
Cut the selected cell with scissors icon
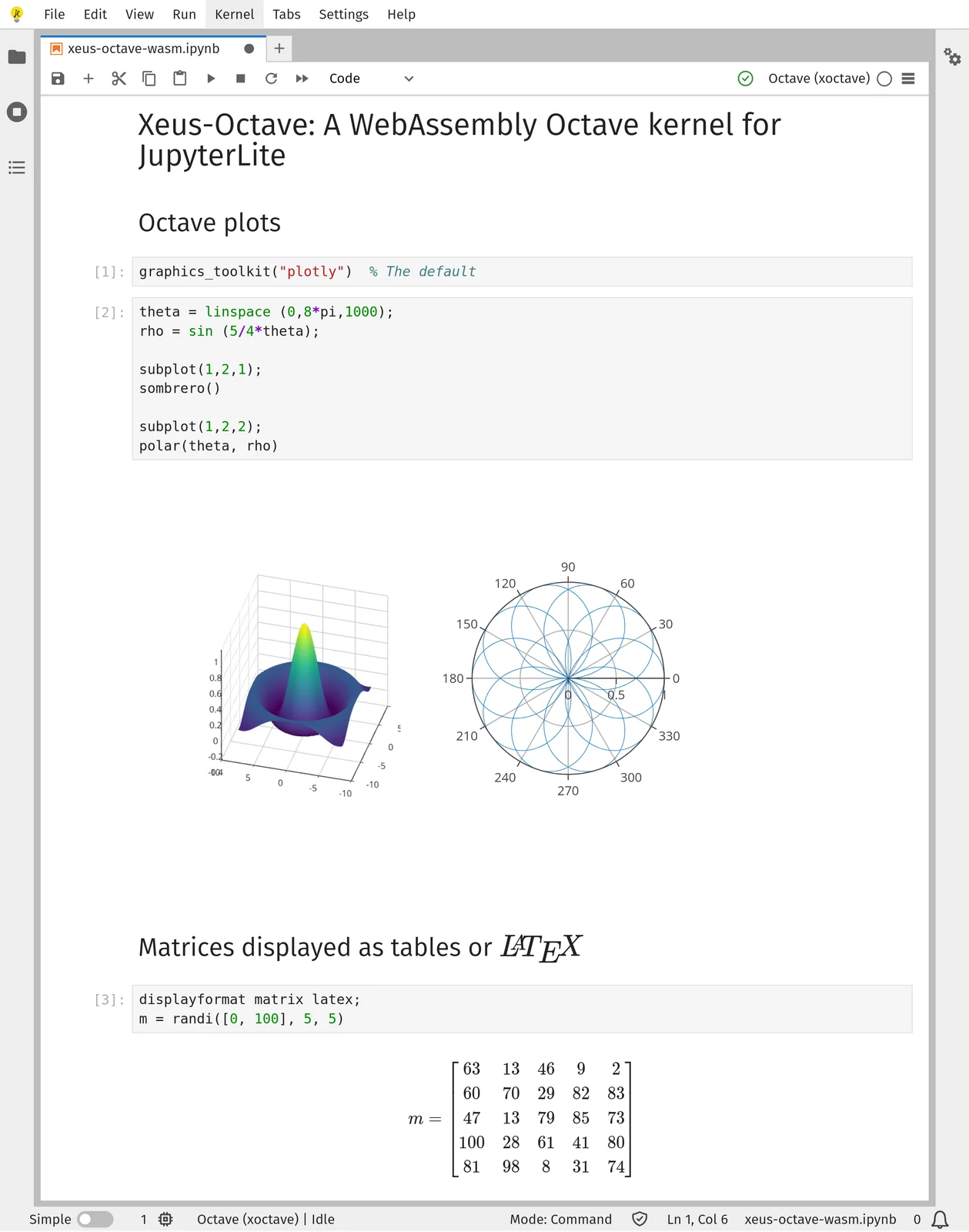pyautogui.click(x=119, y=79)
